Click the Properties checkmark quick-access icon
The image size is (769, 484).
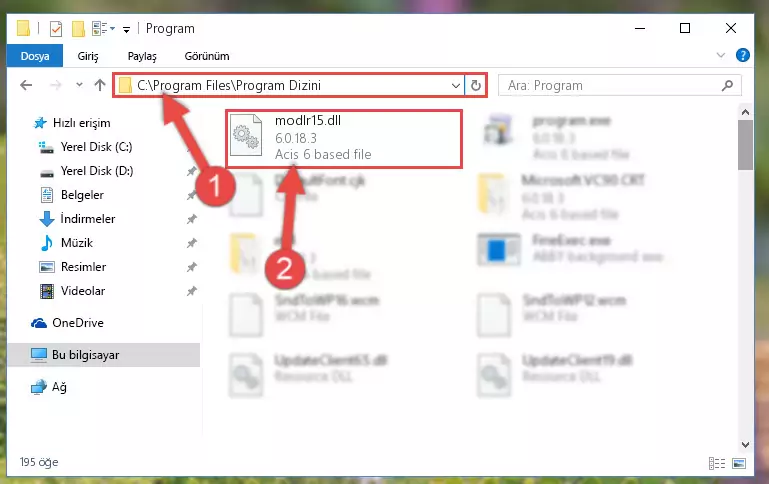point(56,29)
